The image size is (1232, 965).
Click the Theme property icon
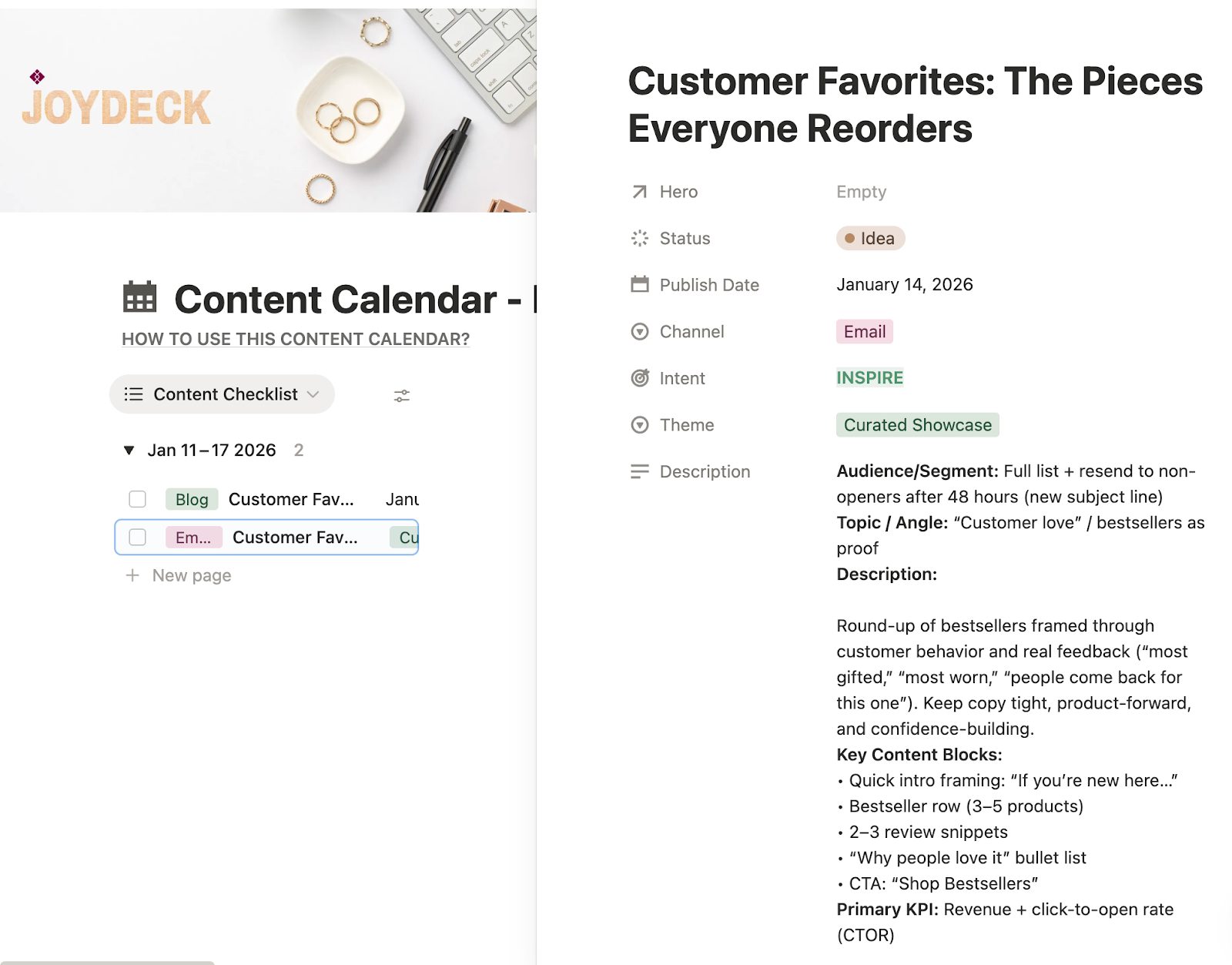pyautogui.click(x=639, y=425)
